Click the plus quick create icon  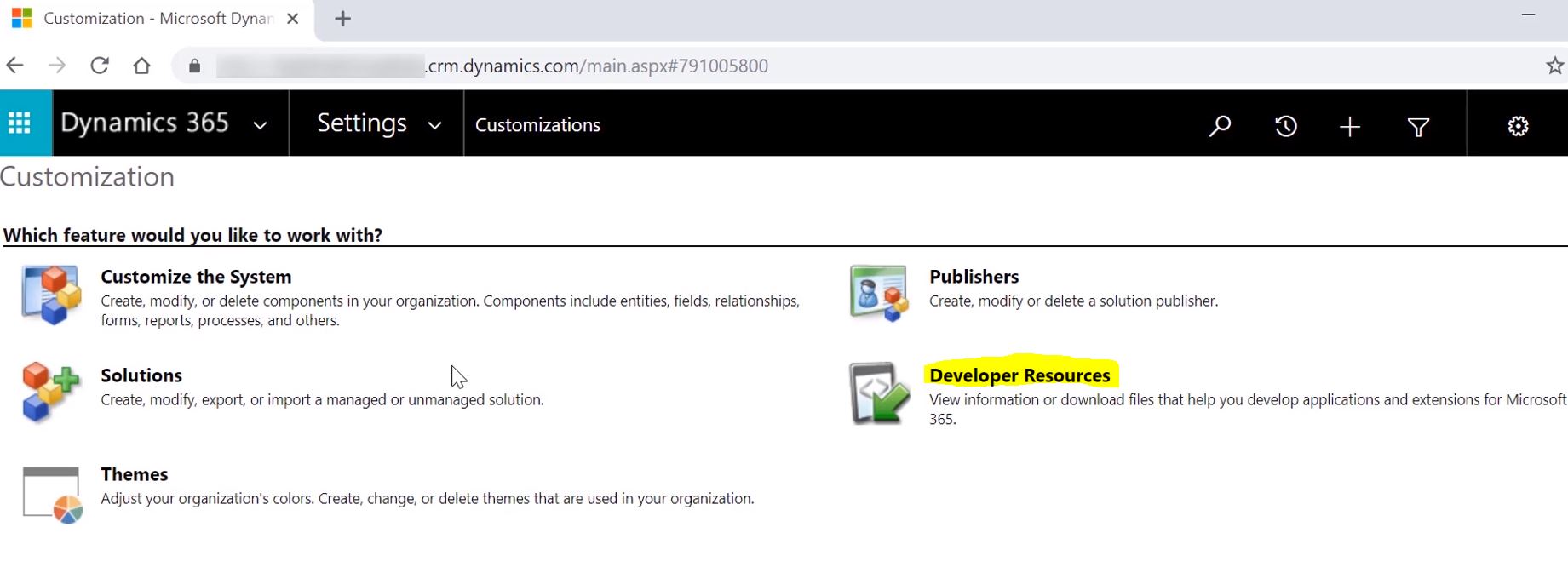tap(1349, 127)
